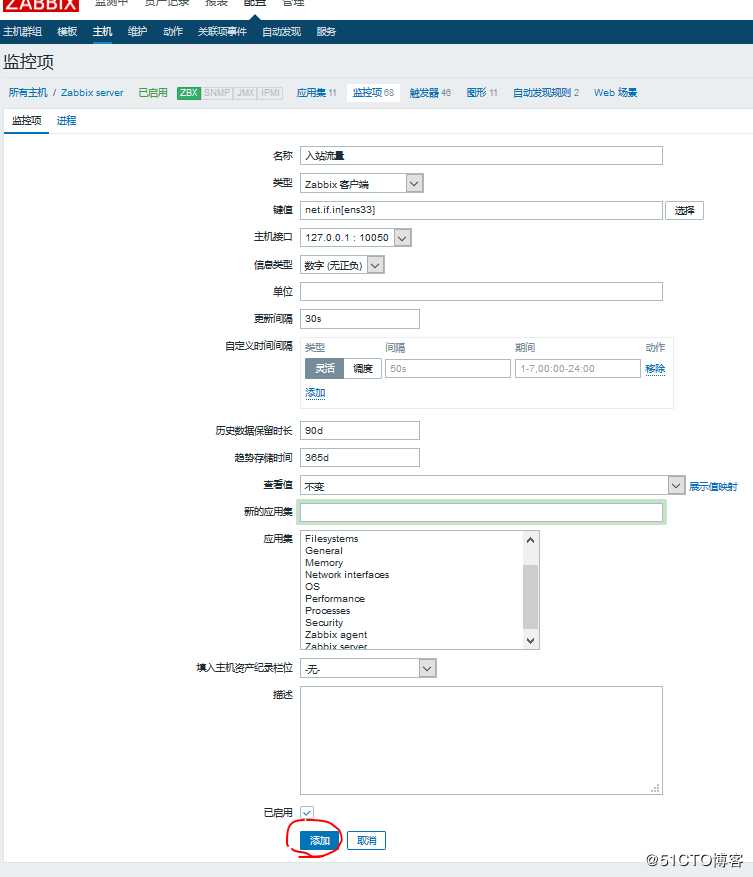Open the 查看值 不变 dropdown
Image resolution: width=753 pixels, height=877 pixels.
coord(492,485)
